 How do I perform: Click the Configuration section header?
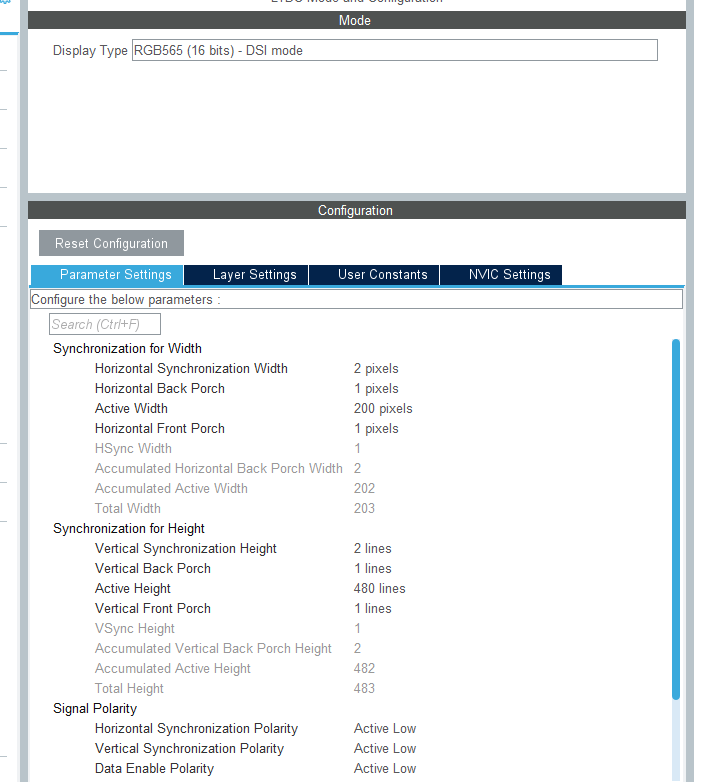click(x=356, y=210)
